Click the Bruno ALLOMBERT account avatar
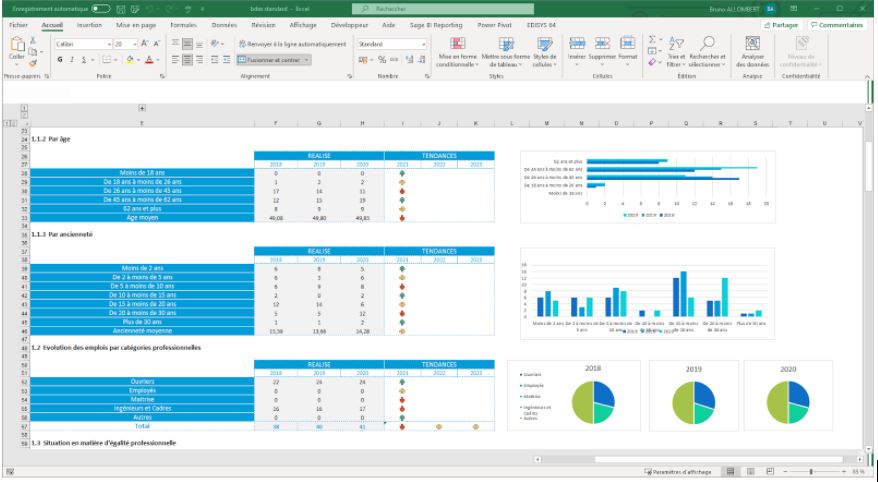The width and height of the screenshot is (878, 482). pos(771,9)
